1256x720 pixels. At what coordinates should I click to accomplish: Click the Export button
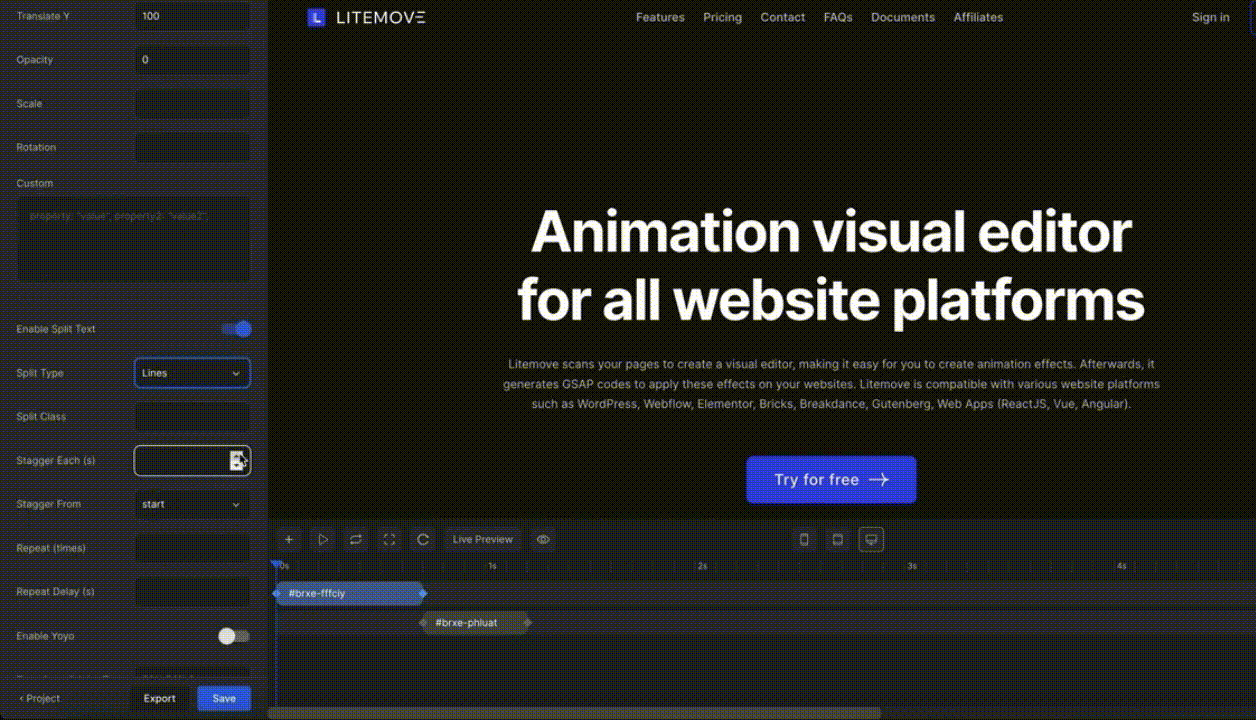(159, 698)
